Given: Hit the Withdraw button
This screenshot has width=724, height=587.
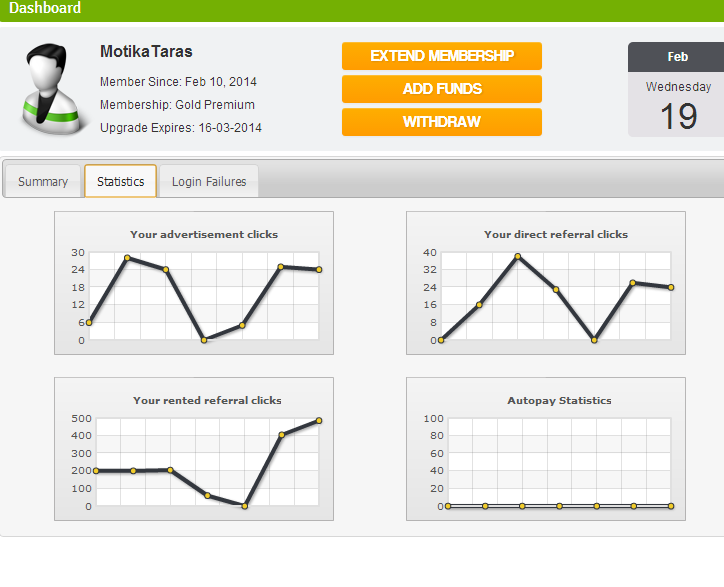Looking at the screenshot, I should click(441, 122).
